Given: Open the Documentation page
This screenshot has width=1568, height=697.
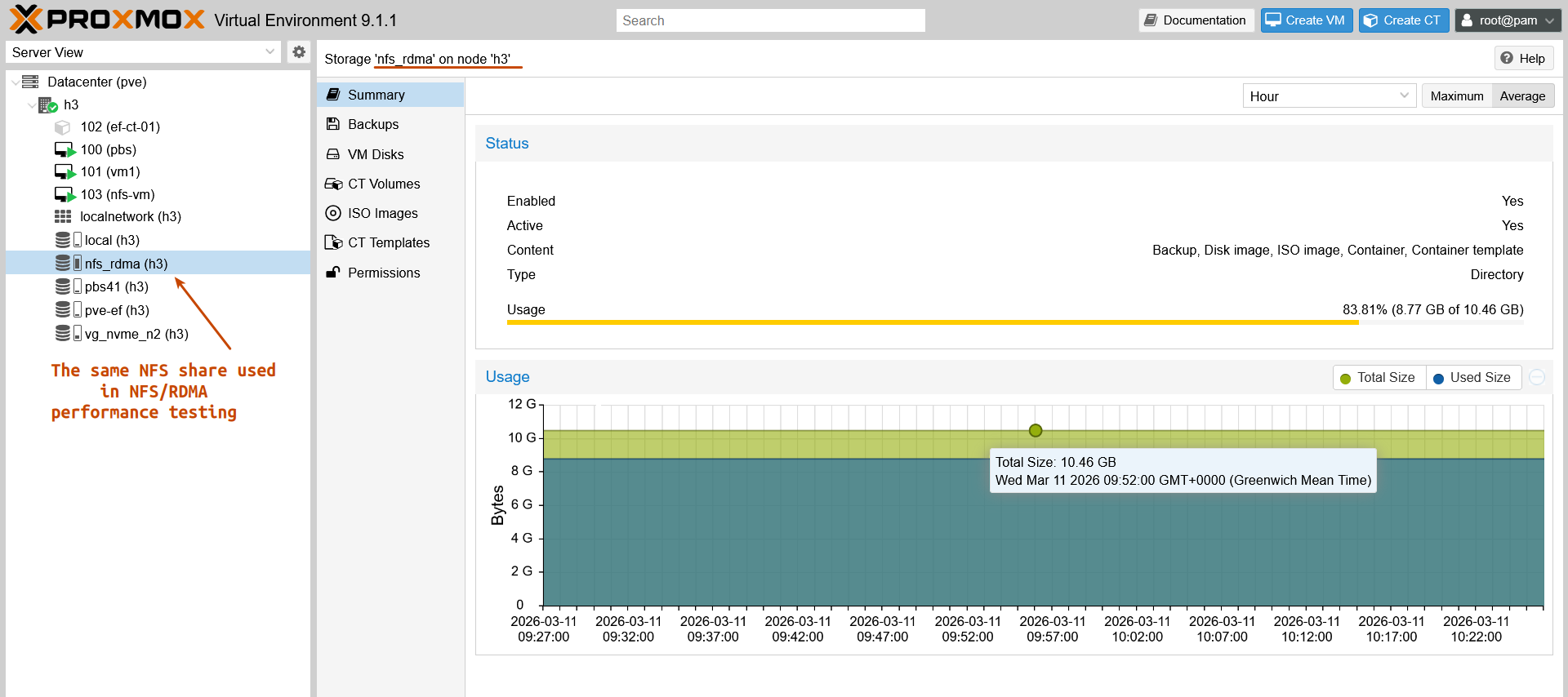Looking at the screenshot, I should click(x=1196, y=20).
